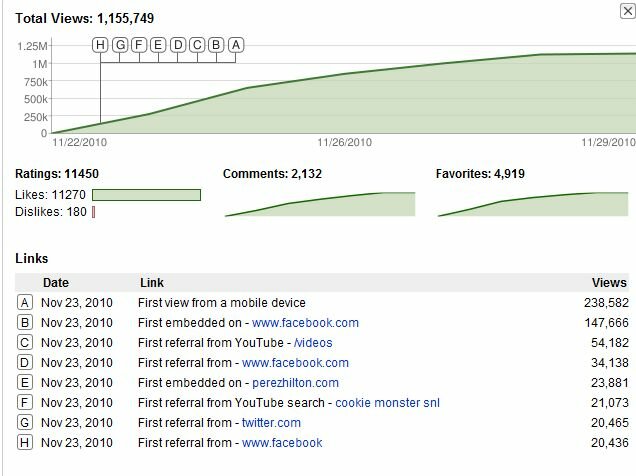The image size is (636, 476).
Task: Follow the perezhilton.com link
Action: click(295, 383)
